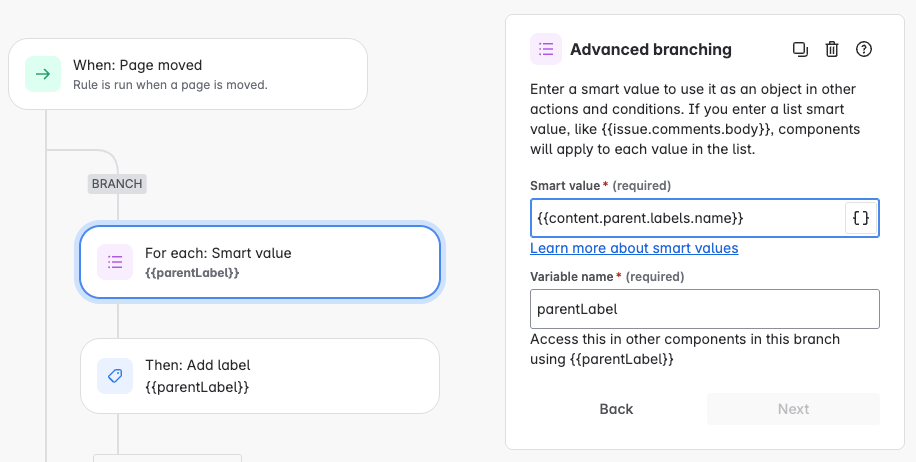Click the Advanced branching header icon
The height and width of the screenshot is (462, 916).
coord(547,49)
